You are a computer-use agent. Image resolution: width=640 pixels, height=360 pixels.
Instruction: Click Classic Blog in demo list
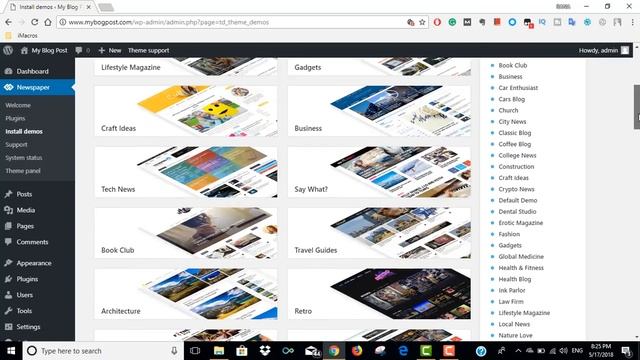pos(515,133)
